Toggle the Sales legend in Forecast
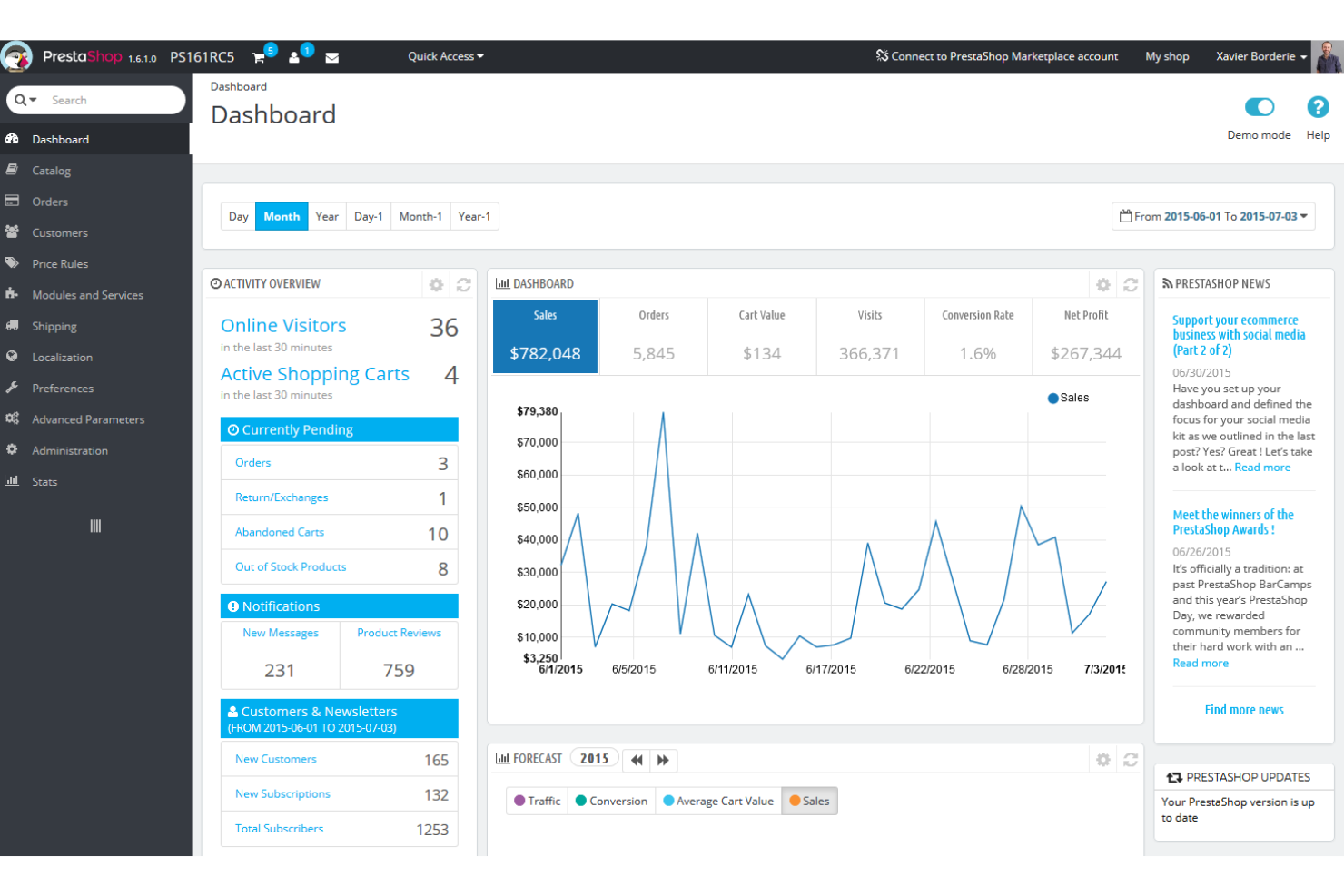The image size is (1344, 896). point(809,801)
